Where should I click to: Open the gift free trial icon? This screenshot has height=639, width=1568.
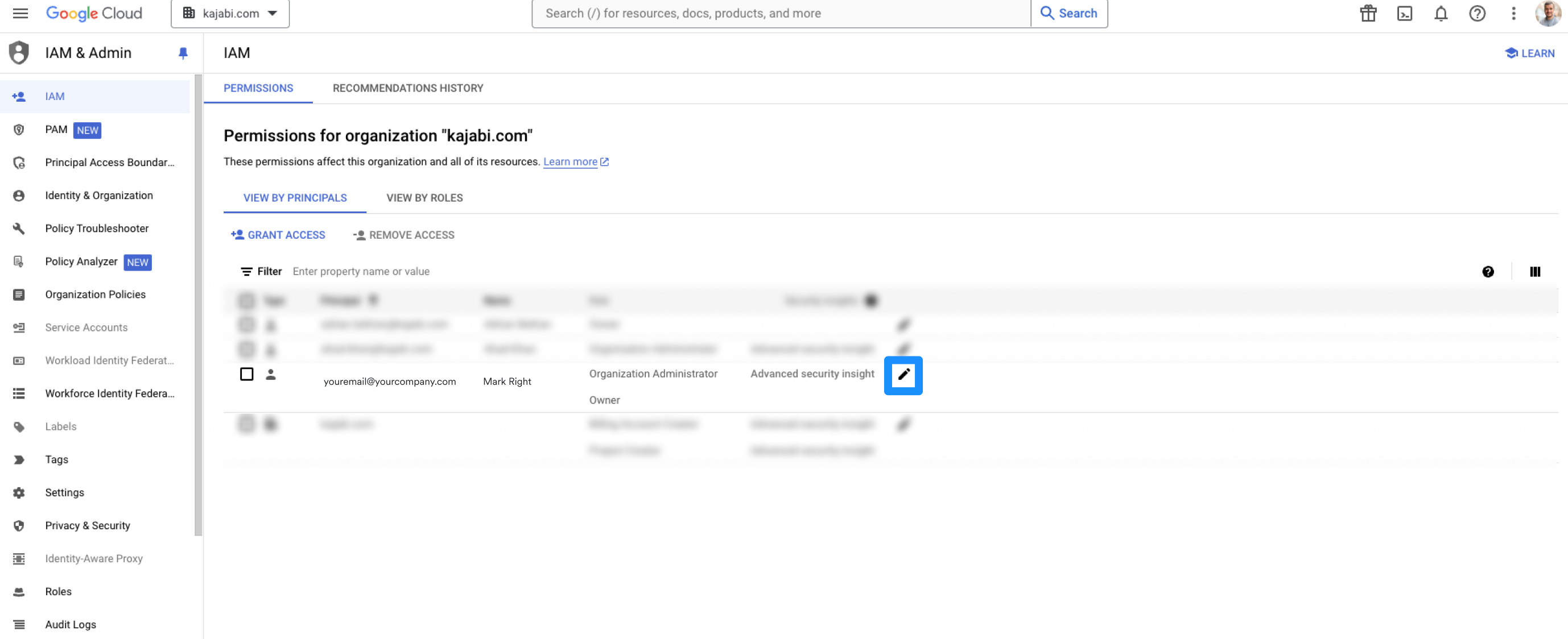1368,14
